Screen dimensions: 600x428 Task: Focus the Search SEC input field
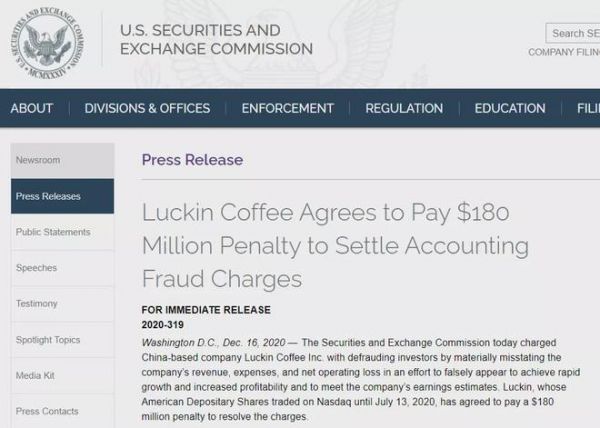tap(573, 33)
